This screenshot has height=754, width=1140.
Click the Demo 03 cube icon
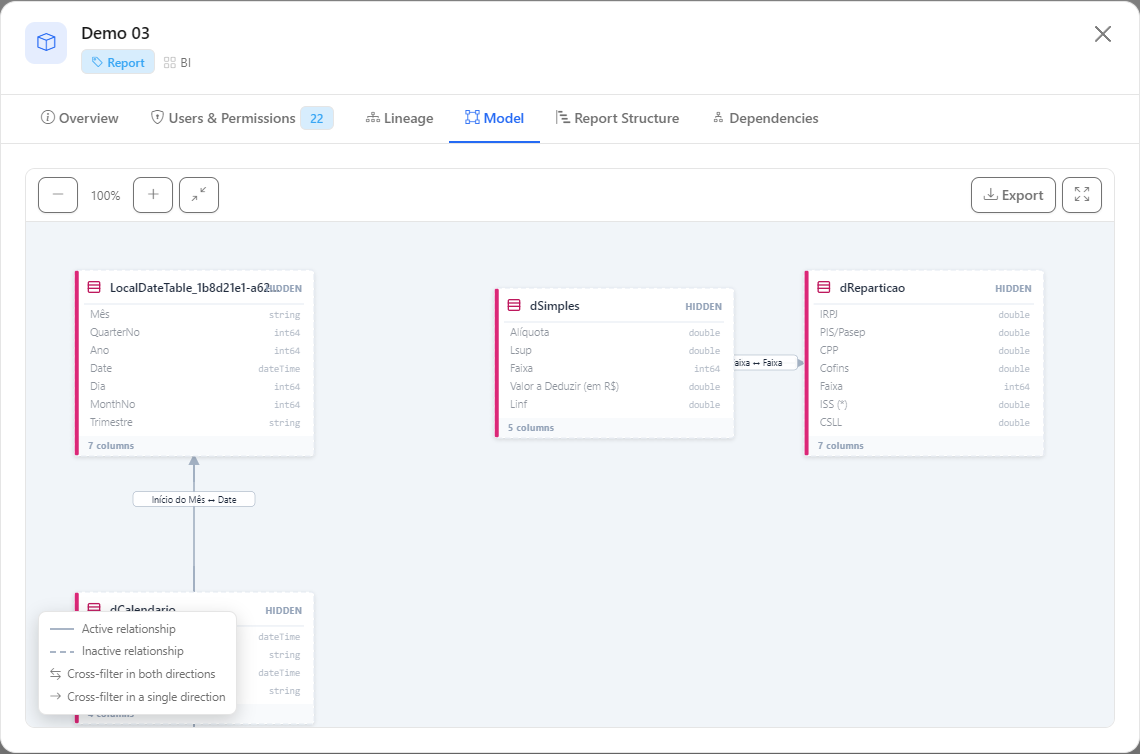click(47, 43)
